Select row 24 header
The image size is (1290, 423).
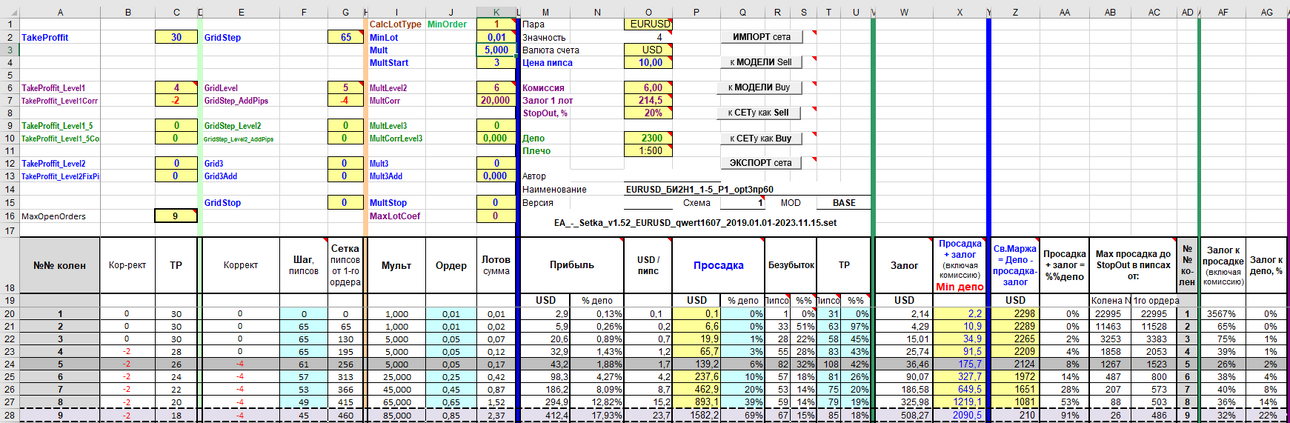9,364
